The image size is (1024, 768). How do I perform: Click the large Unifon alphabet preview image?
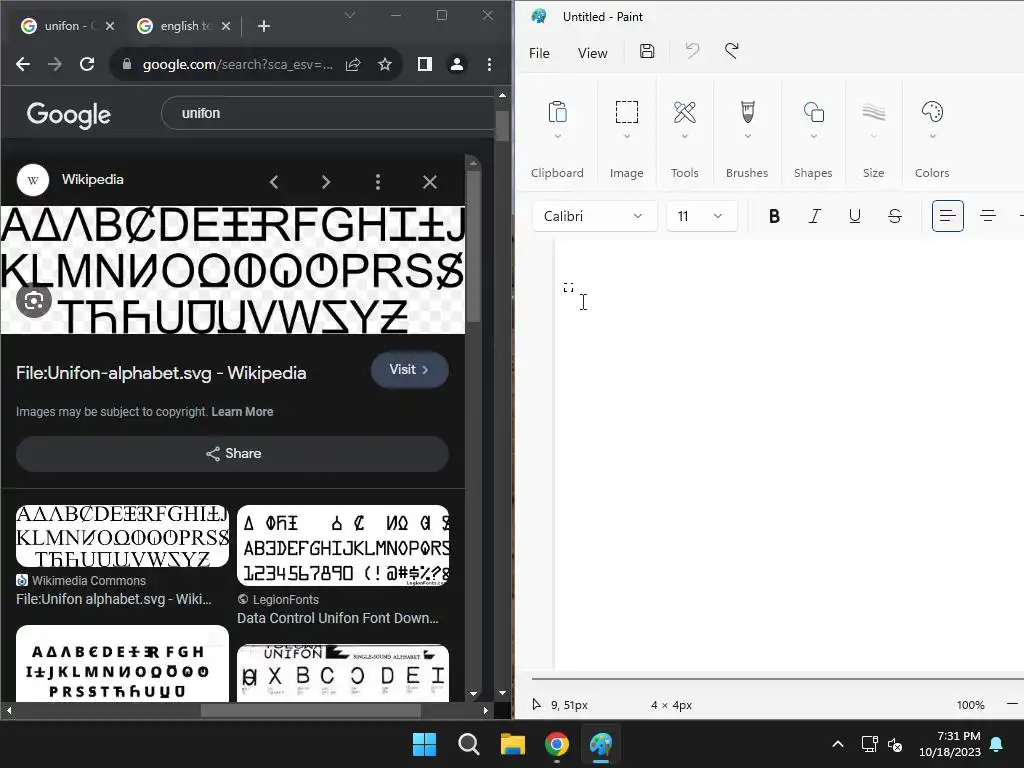[232, 270]
